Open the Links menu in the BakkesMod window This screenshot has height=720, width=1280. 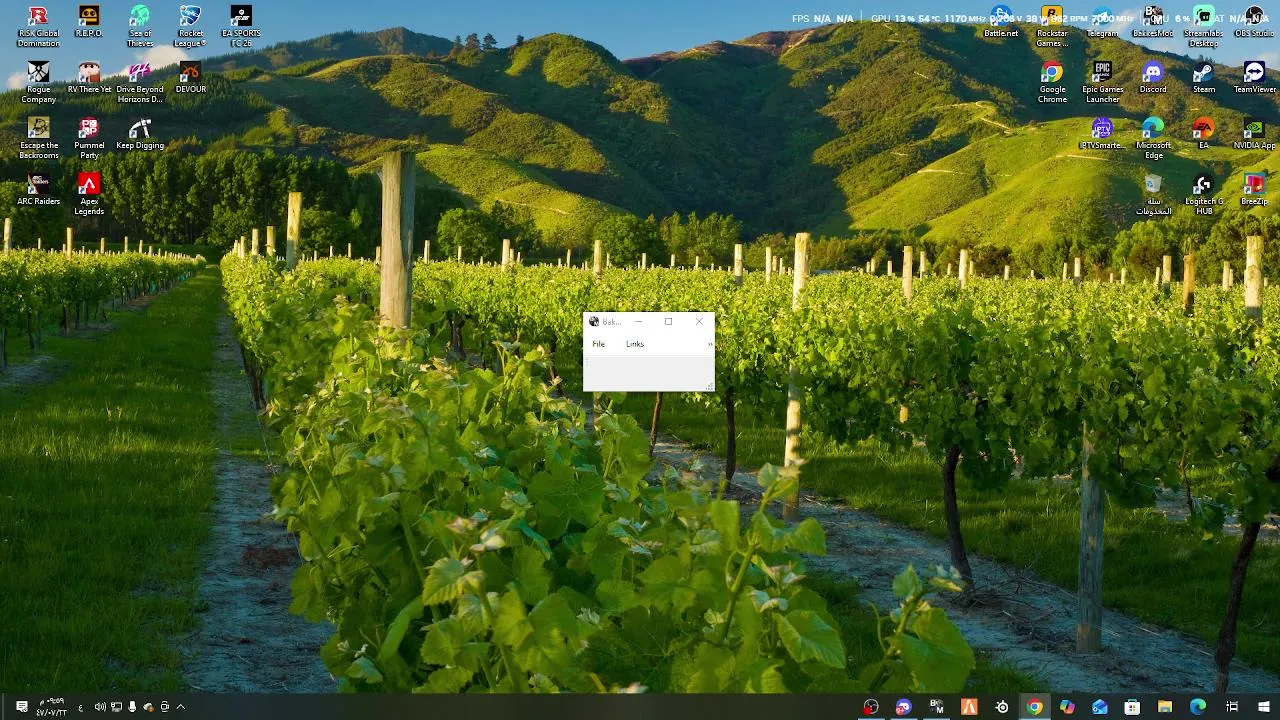(x=635, y=344)
